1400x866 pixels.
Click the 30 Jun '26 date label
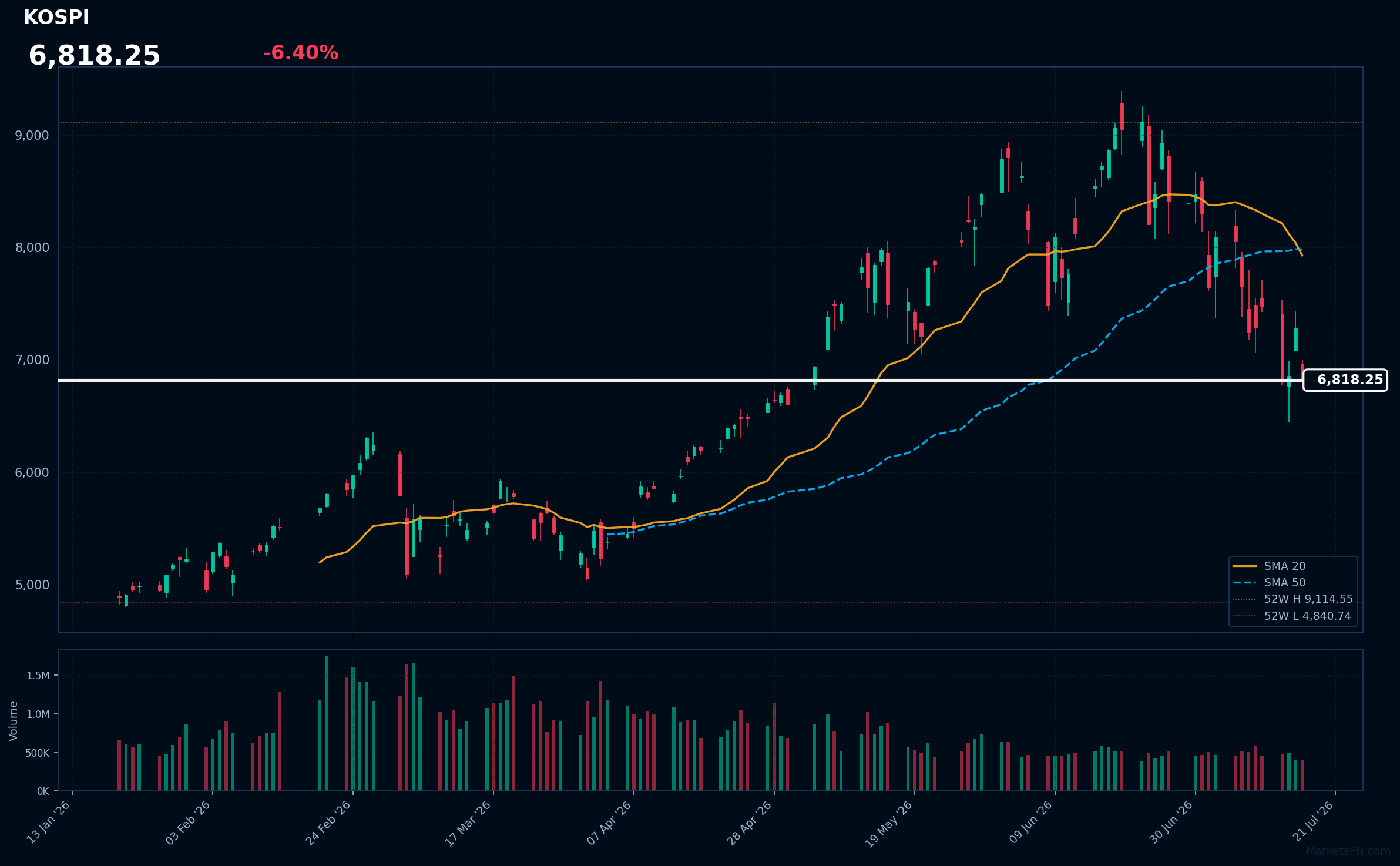click(x=1171, y=823)
